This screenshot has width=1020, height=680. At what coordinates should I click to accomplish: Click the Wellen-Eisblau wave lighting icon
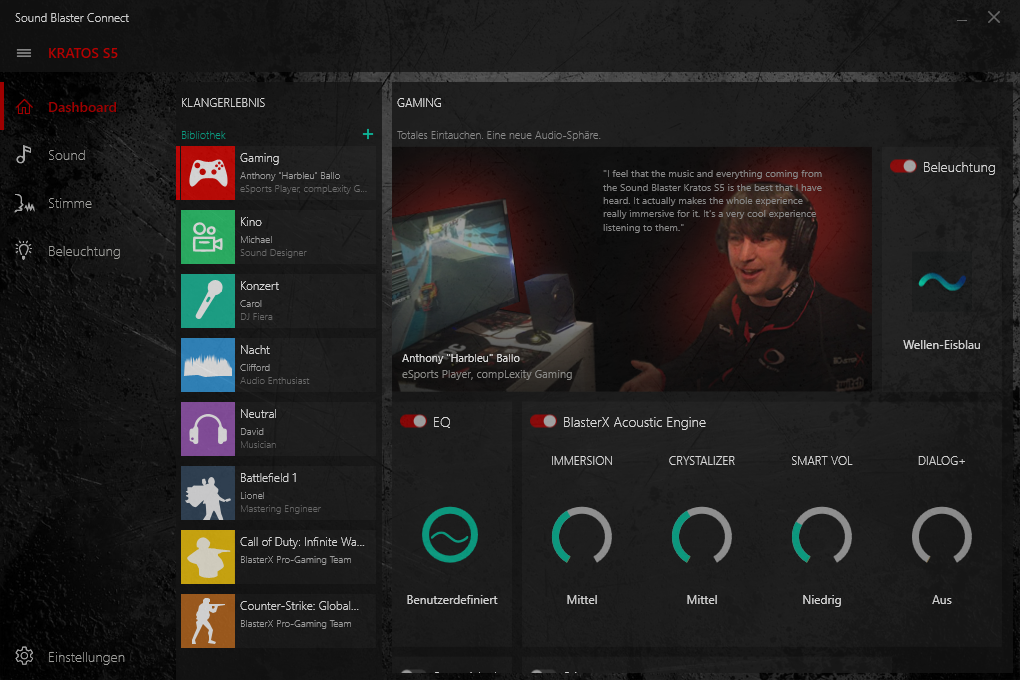[x=942, y=282]
